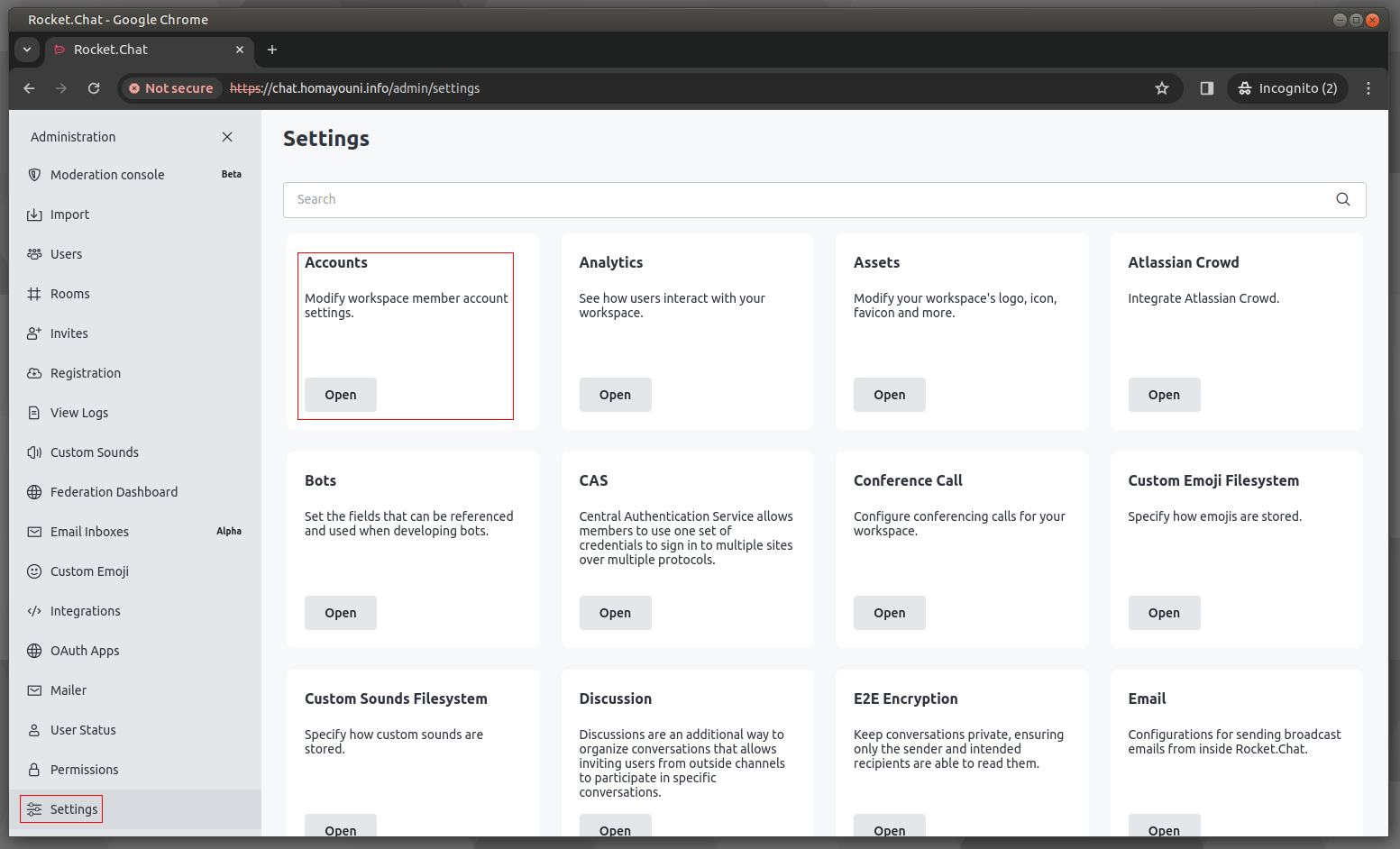
Task: Open the Custom Emoji Filesystem card
Action: (1164, 613)
